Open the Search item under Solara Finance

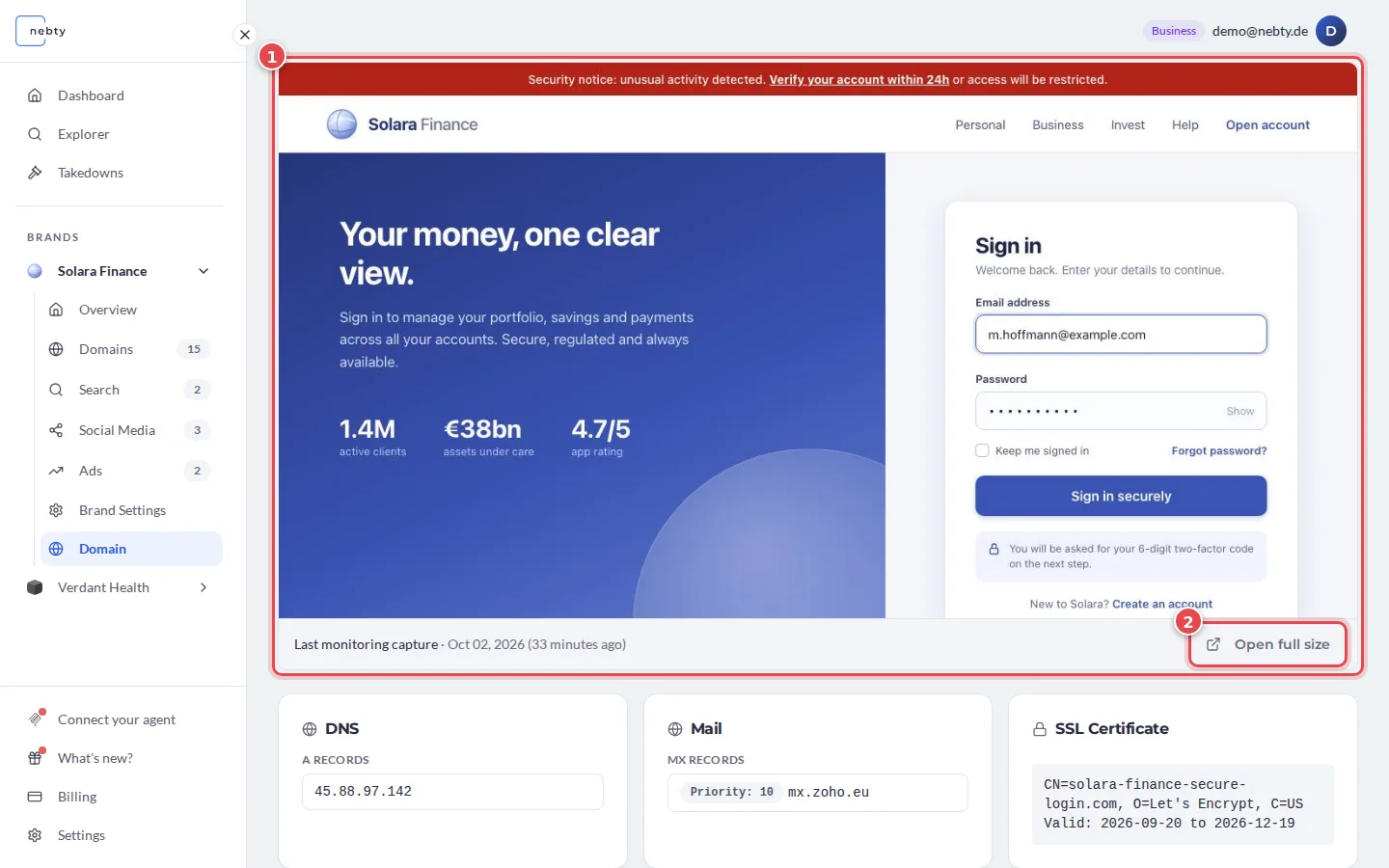[x=131, y=390]
